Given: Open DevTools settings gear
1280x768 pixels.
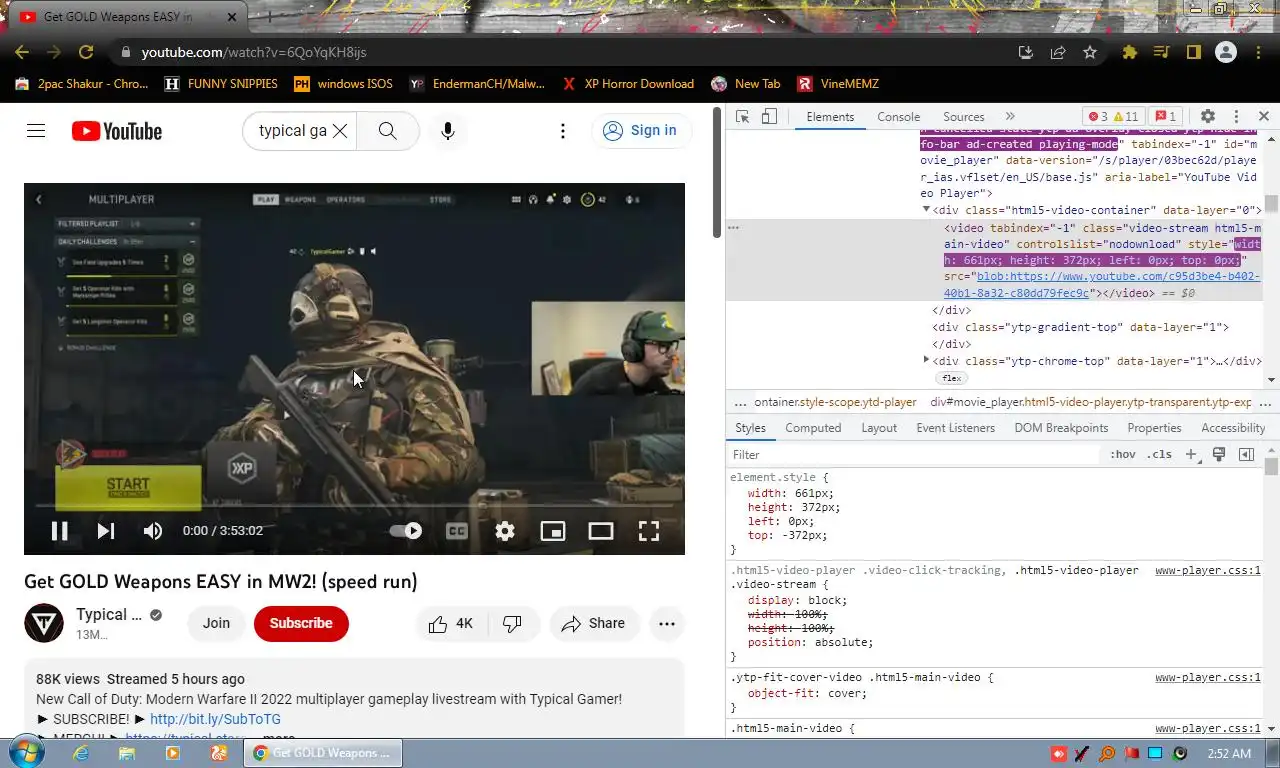Looking at the screenshot, I should (1208, 117).
